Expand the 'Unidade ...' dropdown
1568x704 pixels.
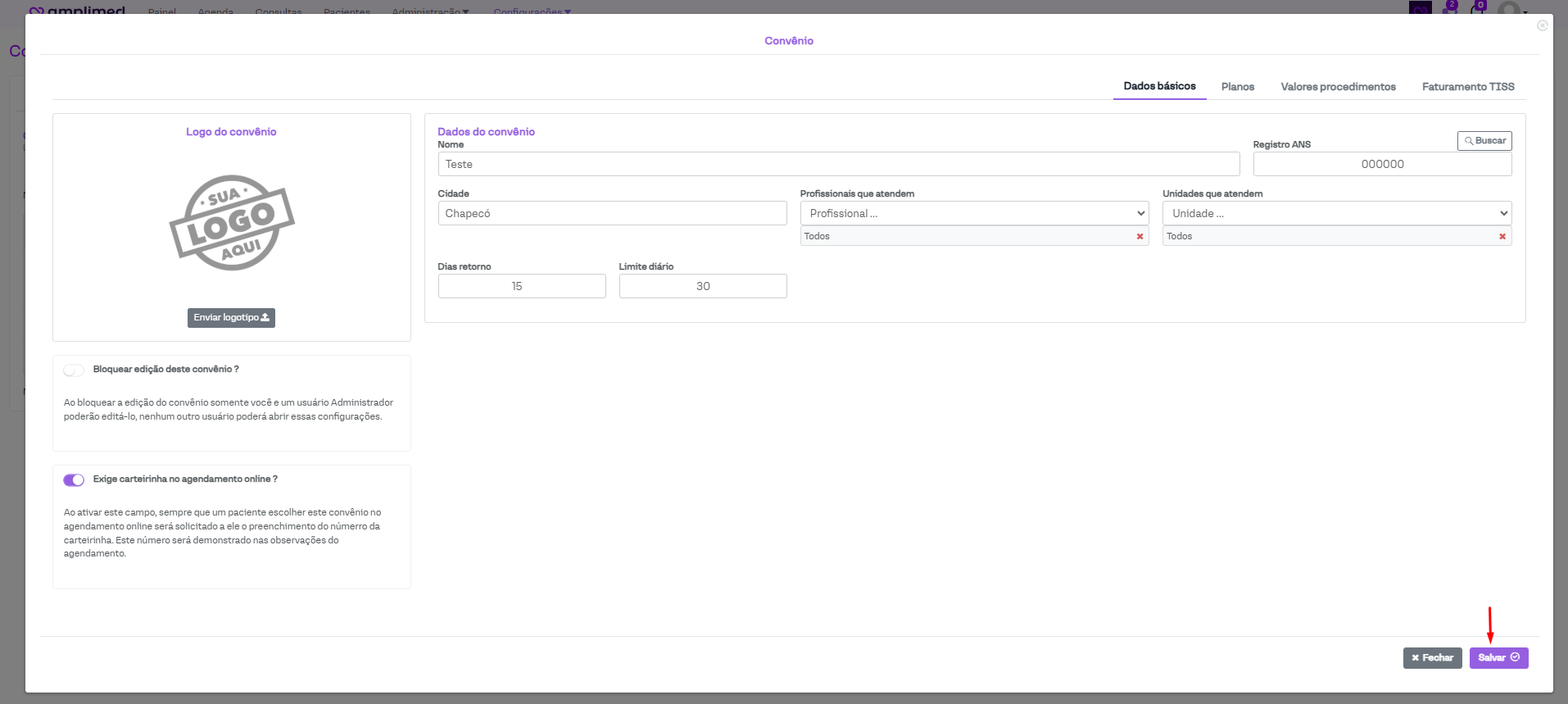click(x=1336, y=213)
